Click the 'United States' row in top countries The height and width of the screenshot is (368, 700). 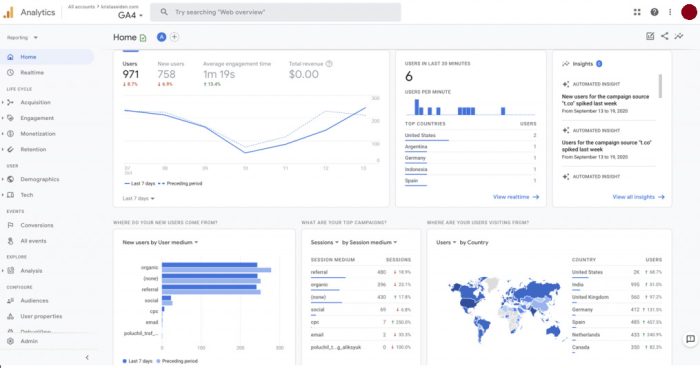coord(471,135)
